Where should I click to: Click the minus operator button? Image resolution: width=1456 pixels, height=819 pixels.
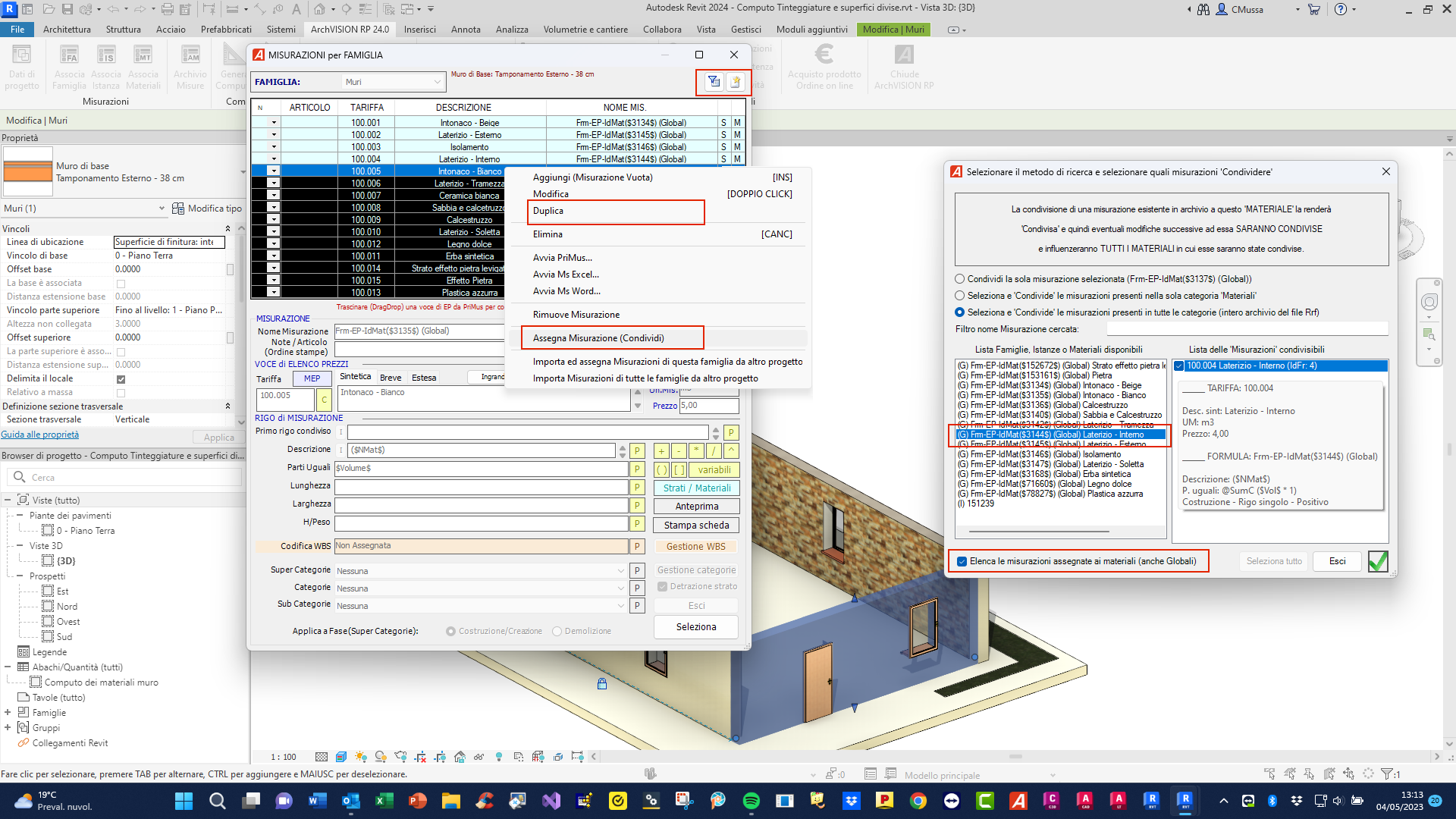click(679, 450)
